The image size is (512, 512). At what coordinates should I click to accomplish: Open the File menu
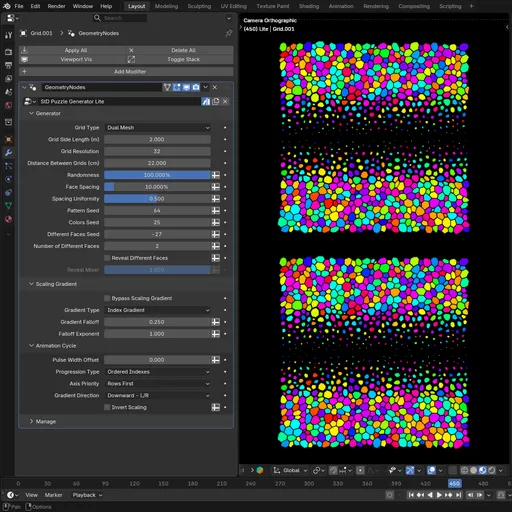point(19,6)
